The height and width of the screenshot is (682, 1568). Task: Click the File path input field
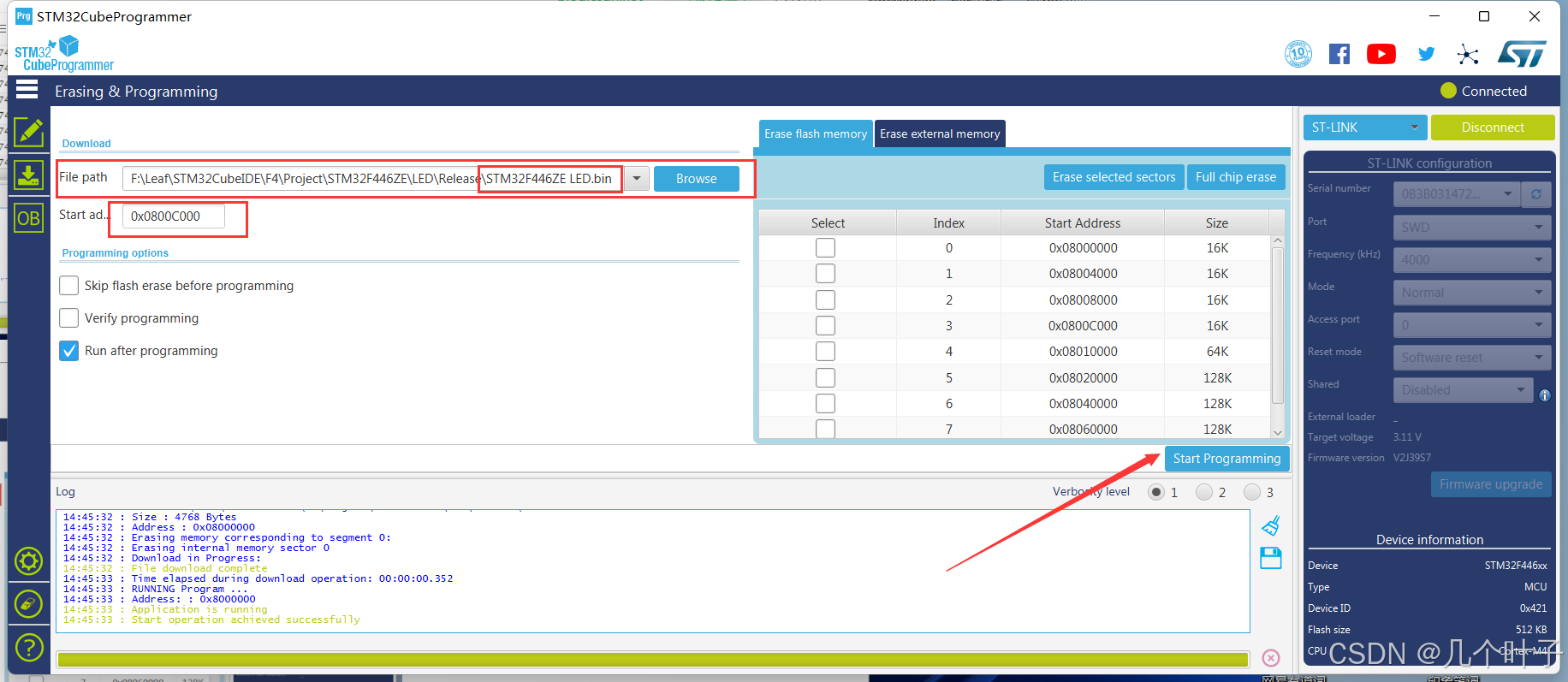pos(373,178)
